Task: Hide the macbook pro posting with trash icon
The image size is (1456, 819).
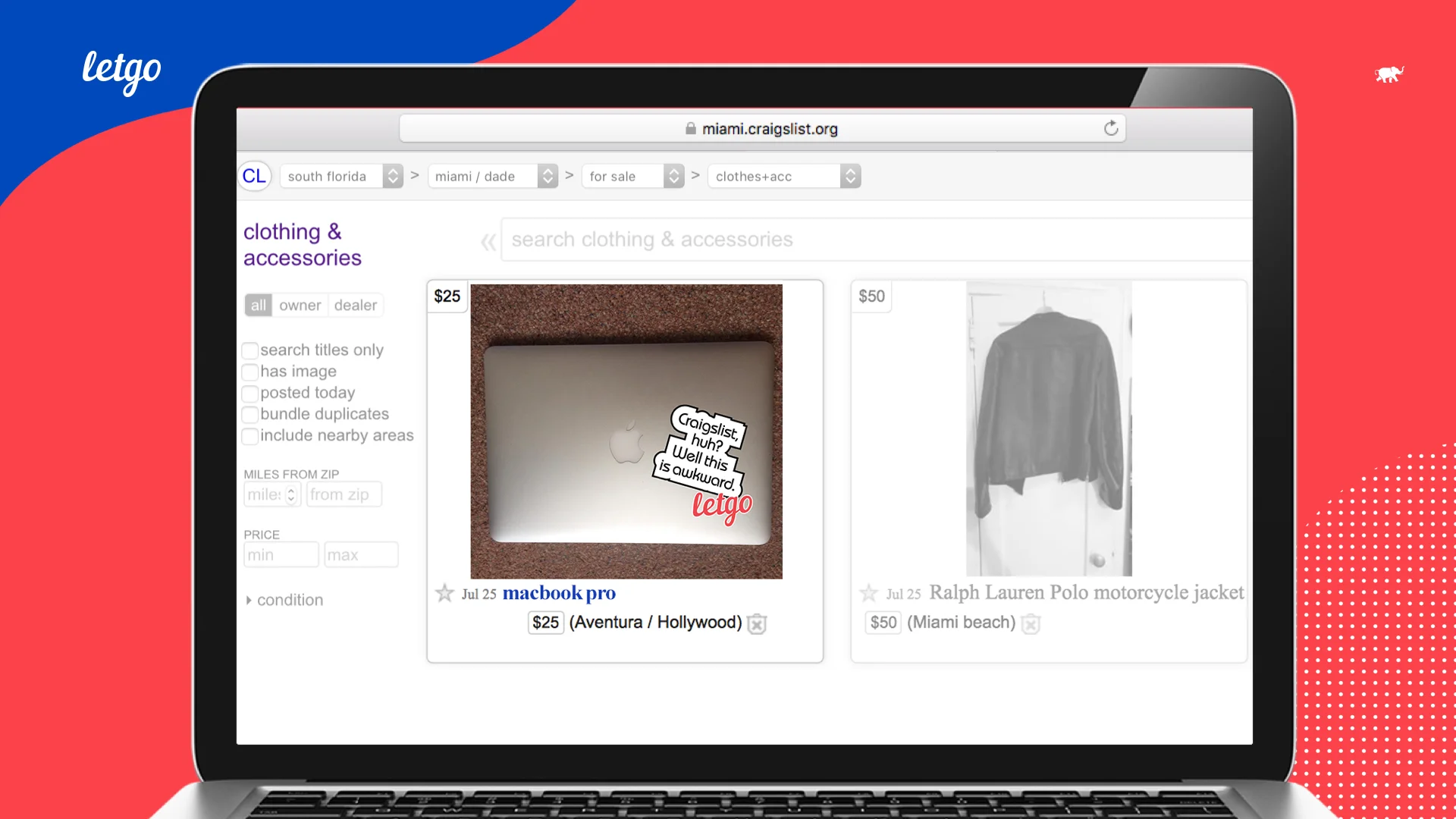Action: point(757,623)
